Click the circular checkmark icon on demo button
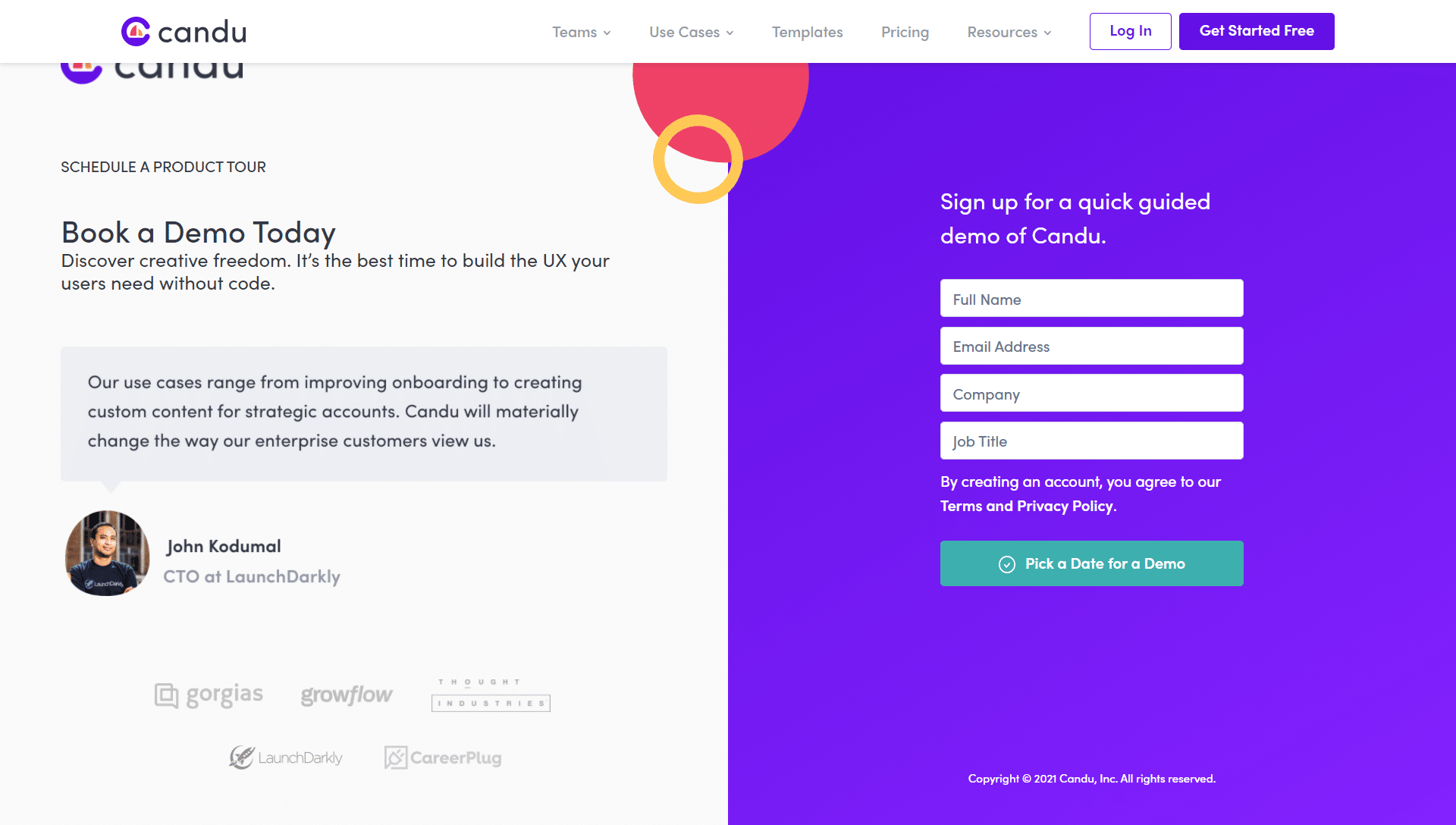The height and width of the screenshot is (825, 1456). tap(1008, 563)
